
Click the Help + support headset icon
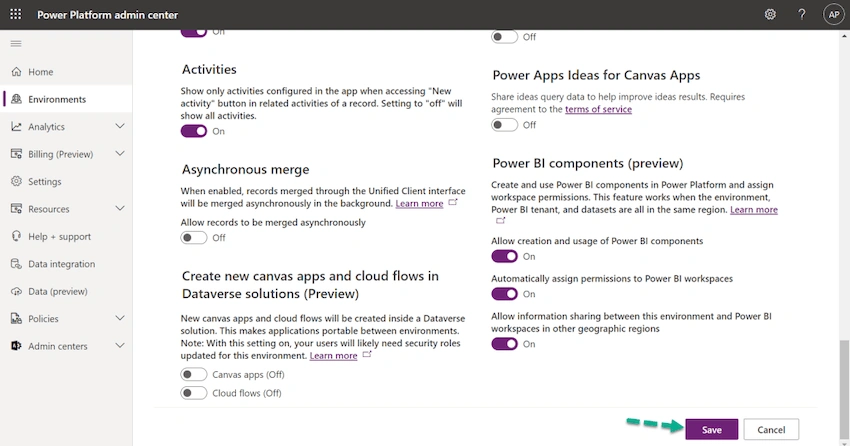(x=16, y=236)
